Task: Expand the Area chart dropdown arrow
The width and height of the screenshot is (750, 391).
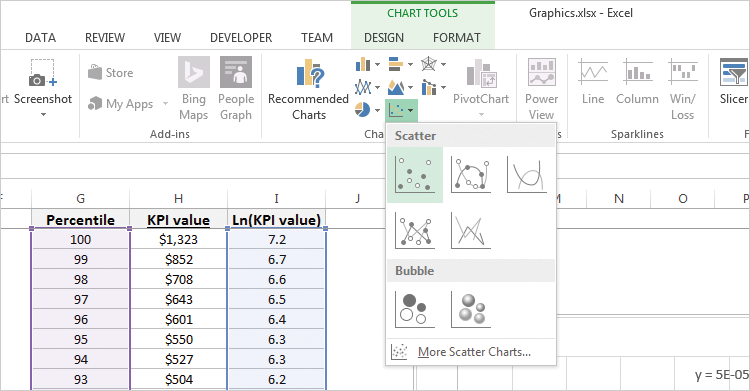Action: click(410, 87)
